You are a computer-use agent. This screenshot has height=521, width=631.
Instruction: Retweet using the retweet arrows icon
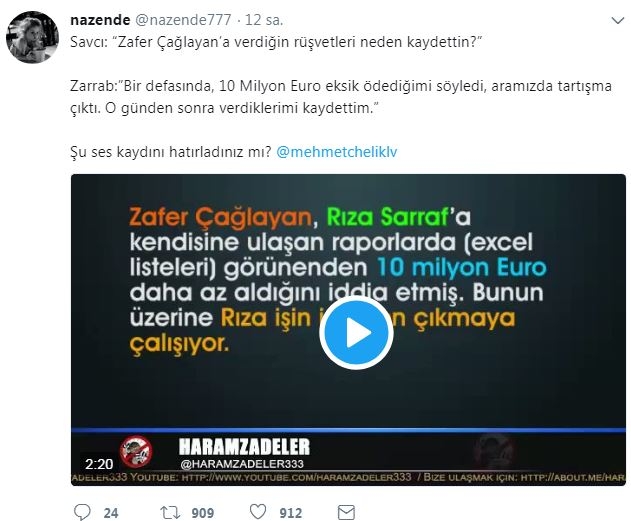pos(170,513)
